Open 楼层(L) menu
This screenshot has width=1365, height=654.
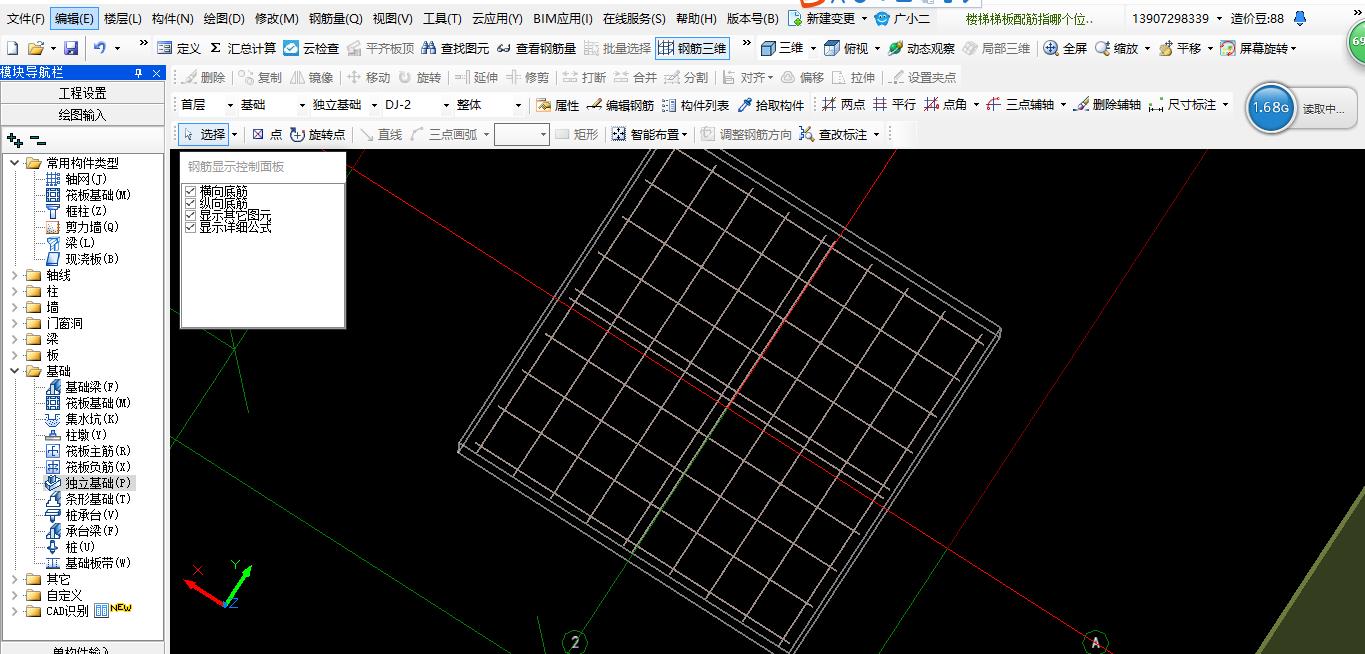122,19
